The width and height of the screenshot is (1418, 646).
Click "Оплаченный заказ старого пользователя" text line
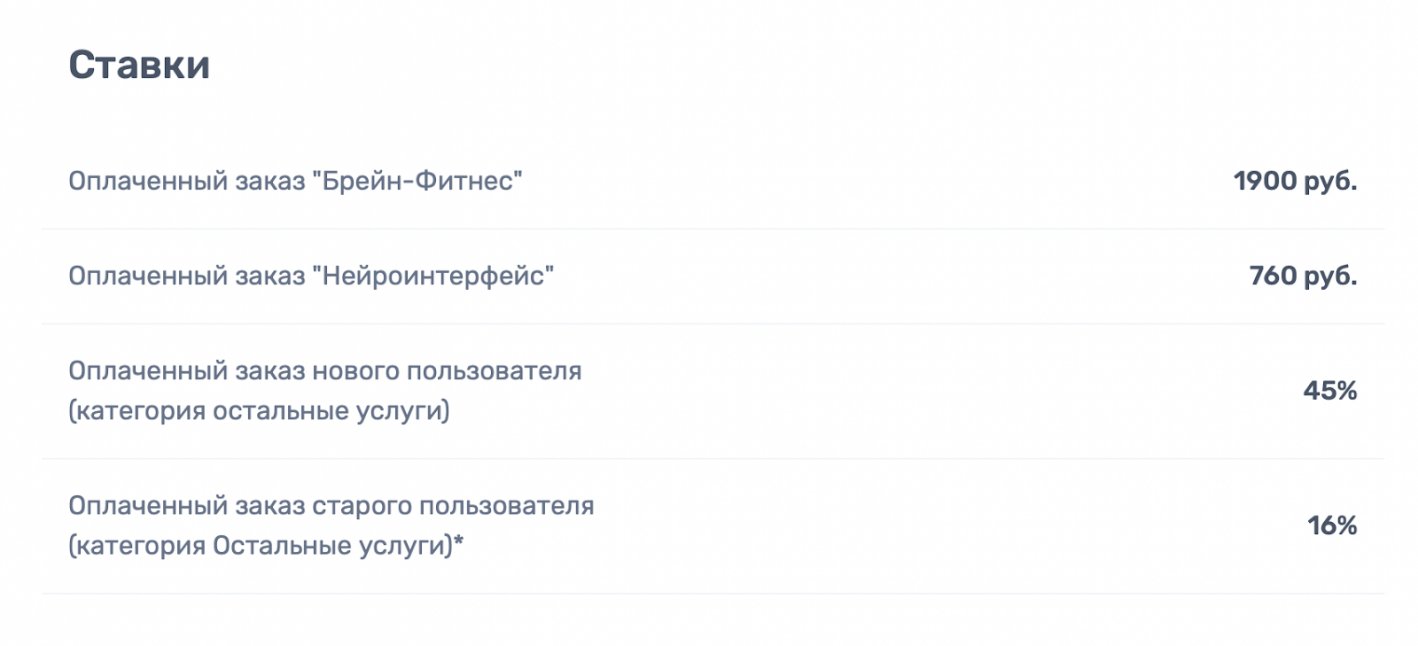[331, 506]
